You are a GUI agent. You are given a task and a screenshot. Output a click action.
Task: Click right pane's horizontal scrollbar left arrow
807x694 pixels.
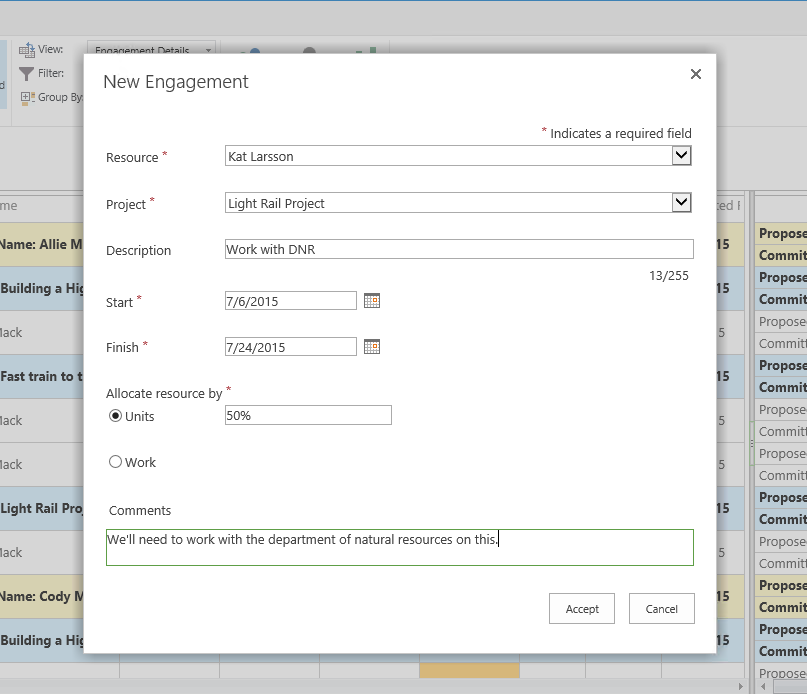point(763,687)
